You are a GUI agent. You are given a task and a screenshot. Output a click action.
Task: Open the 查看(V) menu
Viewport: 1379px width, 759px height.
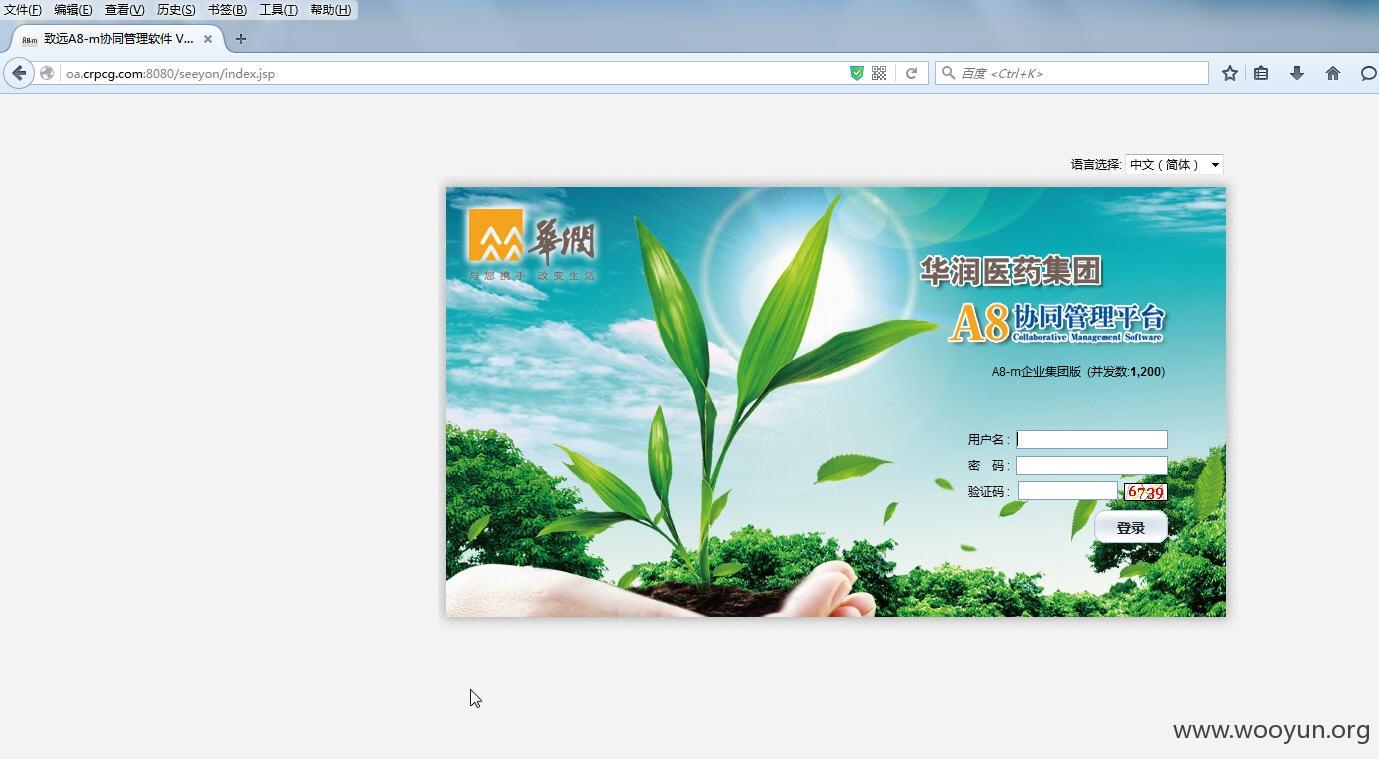click(x=125, y=10)
